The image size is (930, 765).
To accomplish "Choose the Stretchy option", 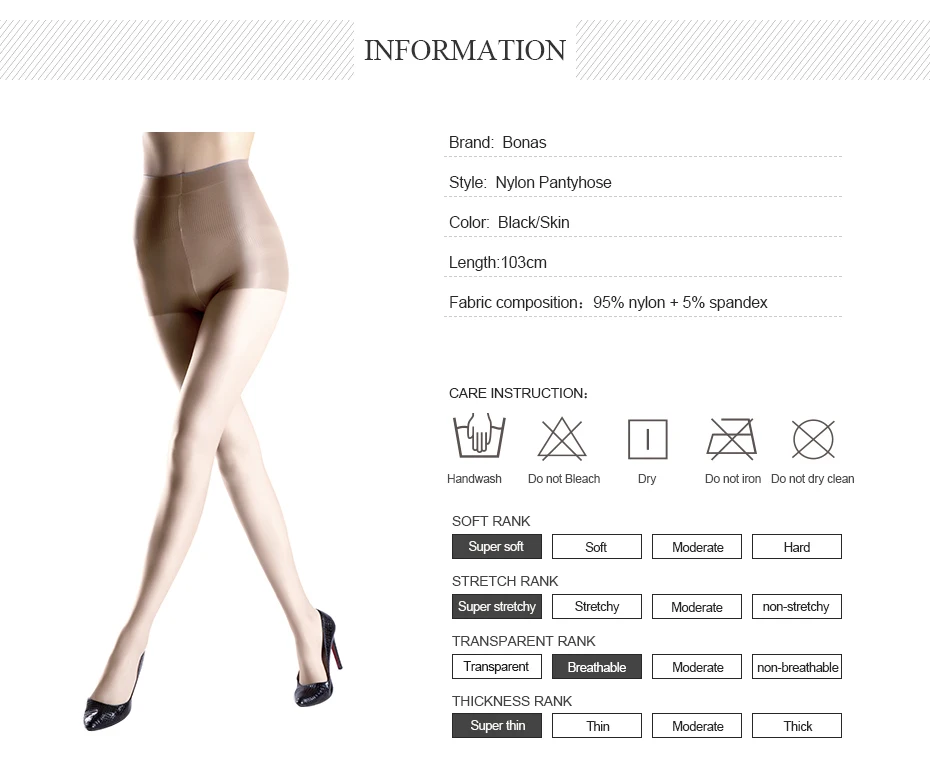I will click(597, 607).
